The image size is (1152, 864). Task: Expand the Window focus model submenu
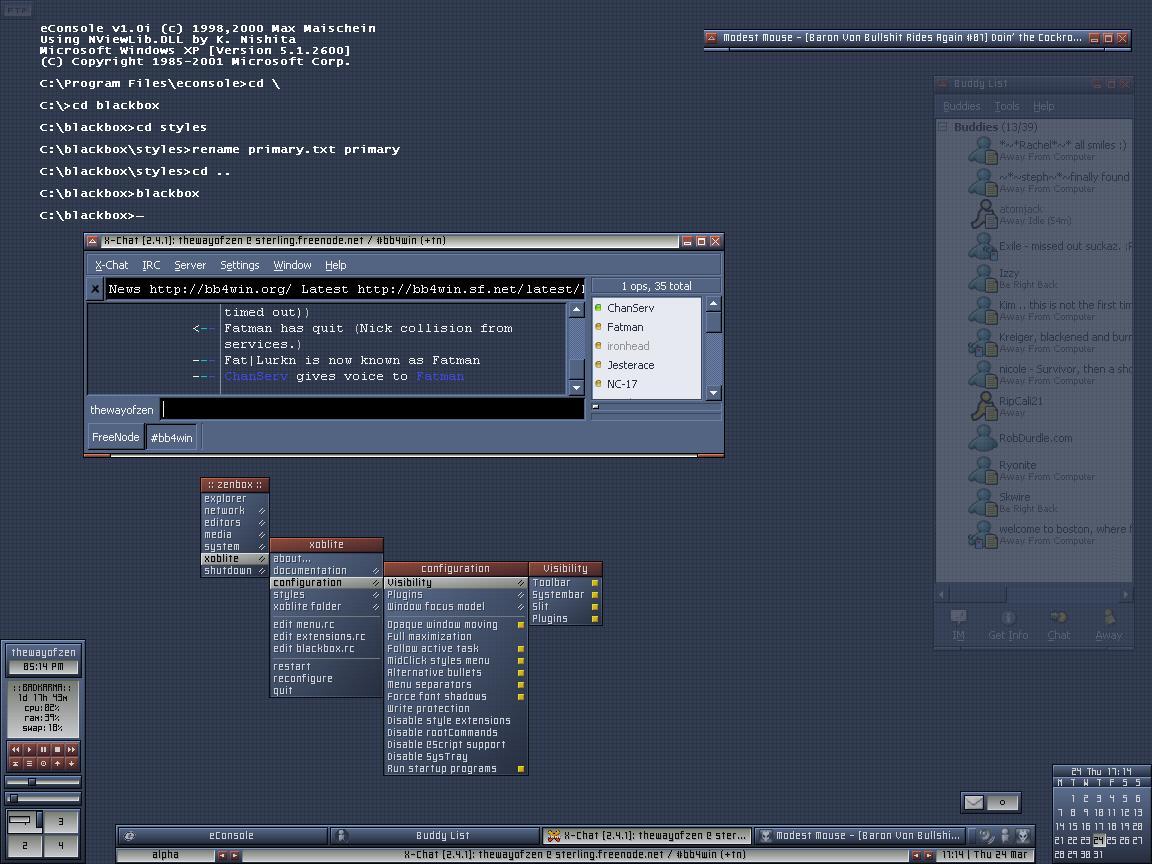coord(456,607)
